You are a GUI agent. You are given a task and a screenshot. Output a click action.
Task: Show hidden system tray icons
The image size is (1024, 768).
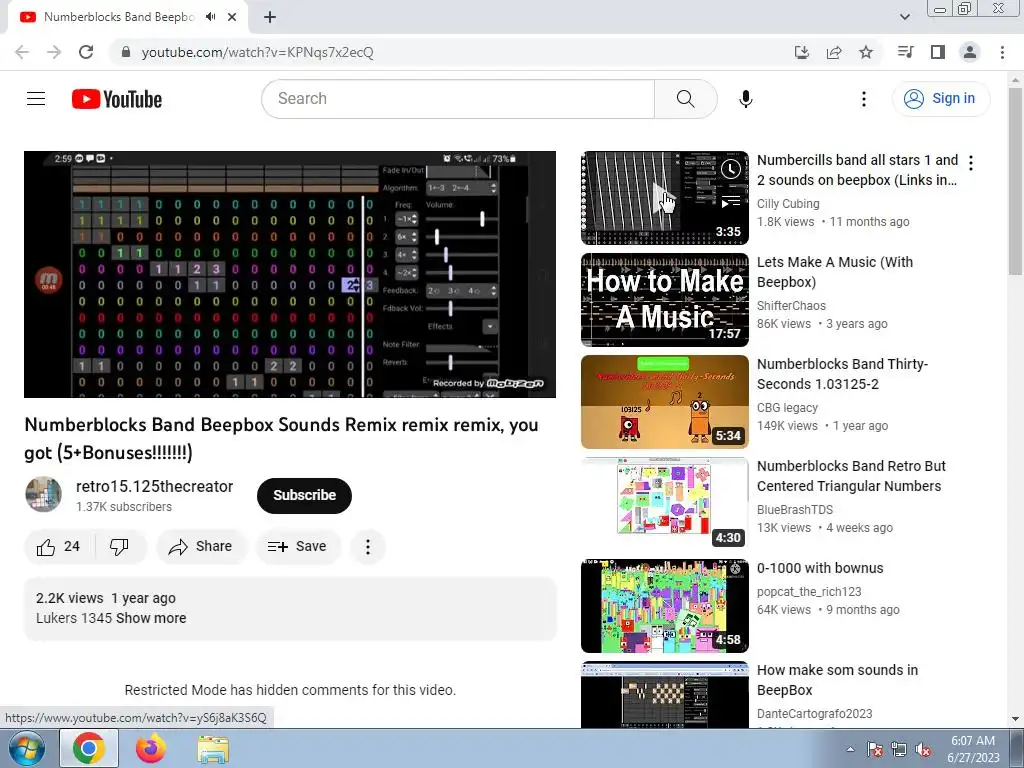pyautogui.click(x=850, y=749)
